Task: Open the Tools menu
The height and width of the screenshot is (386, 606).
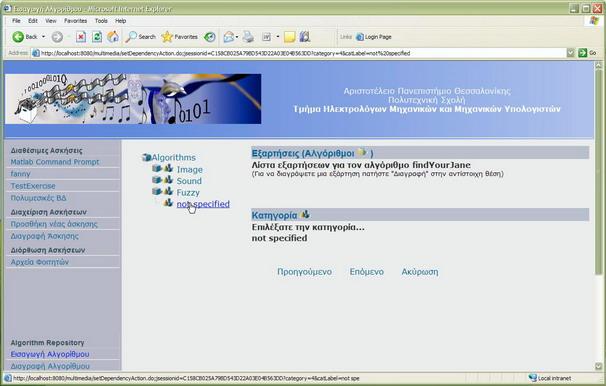Action: [x=101, y=21]
